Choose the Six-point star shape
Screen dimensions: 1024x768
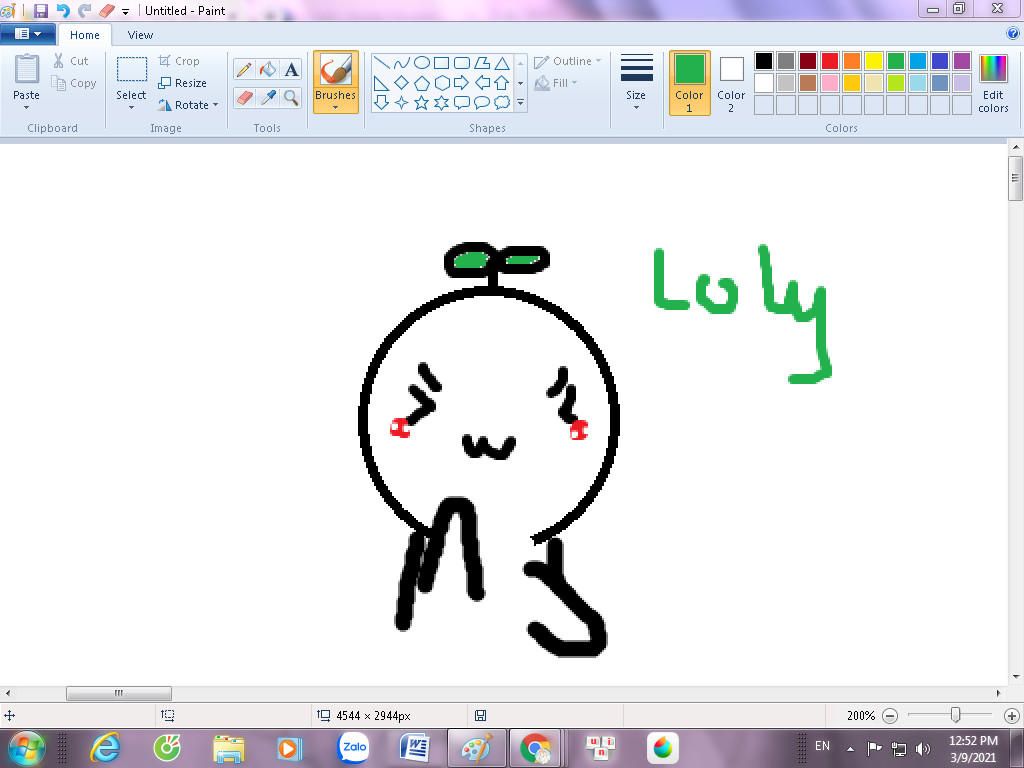(442, 103)
